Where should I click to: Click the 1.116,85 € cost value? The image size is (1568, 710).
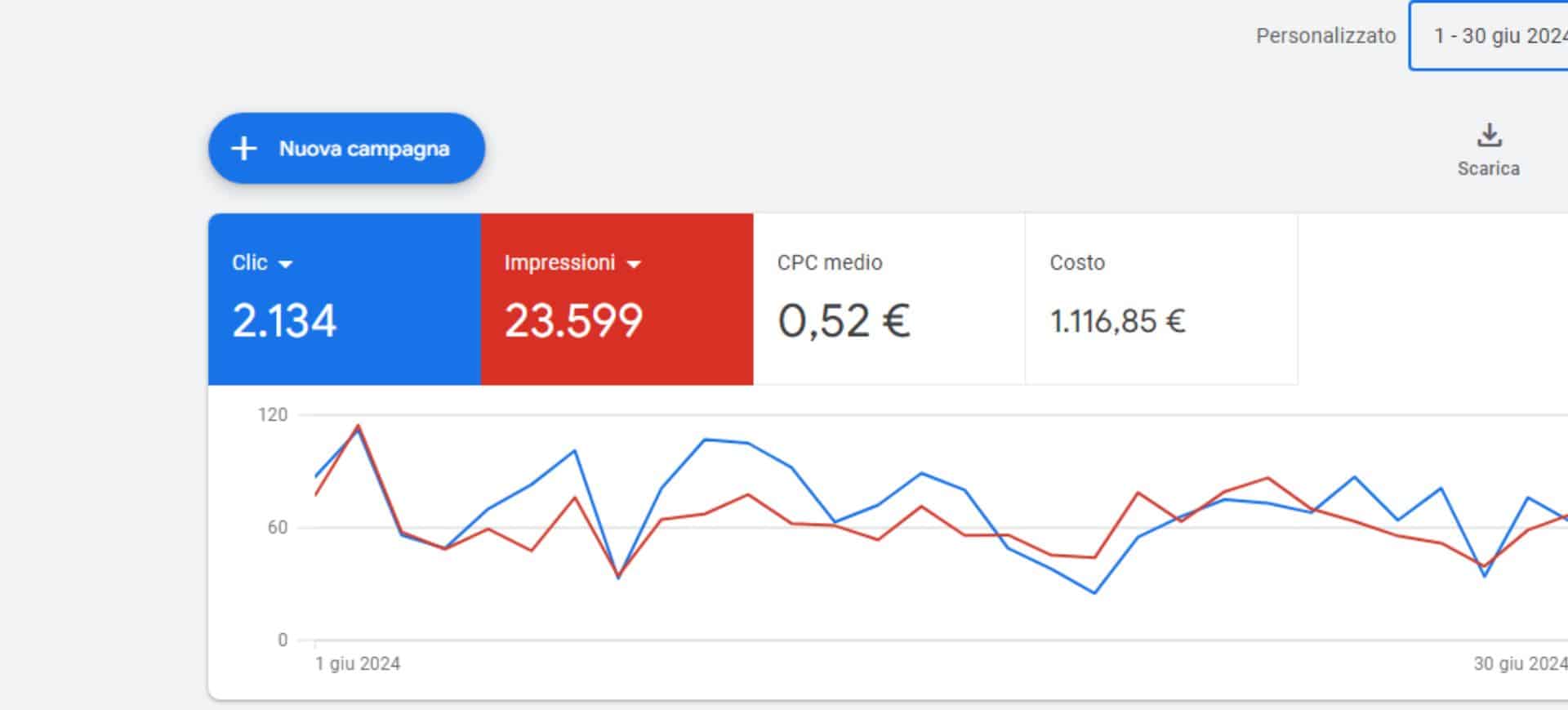pyautogui.click(x=1117, y=321)
